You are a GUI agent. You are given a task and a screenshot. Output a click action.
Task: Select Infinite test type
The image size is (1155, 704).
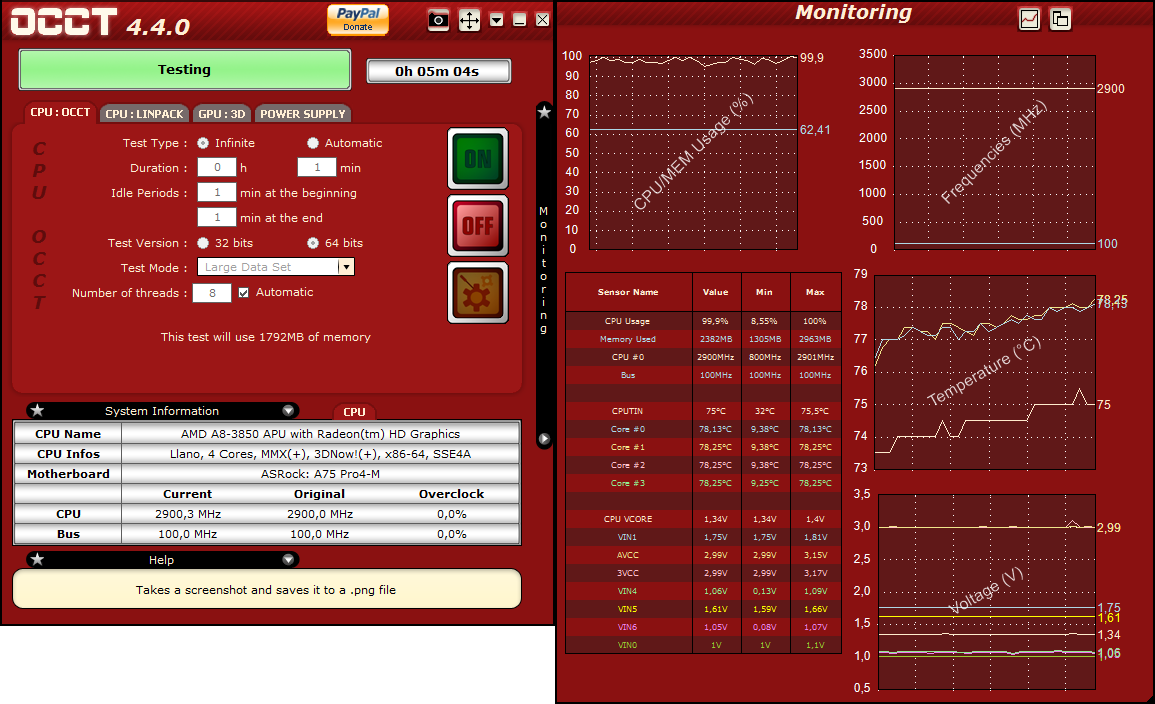[x=203, y=143]
